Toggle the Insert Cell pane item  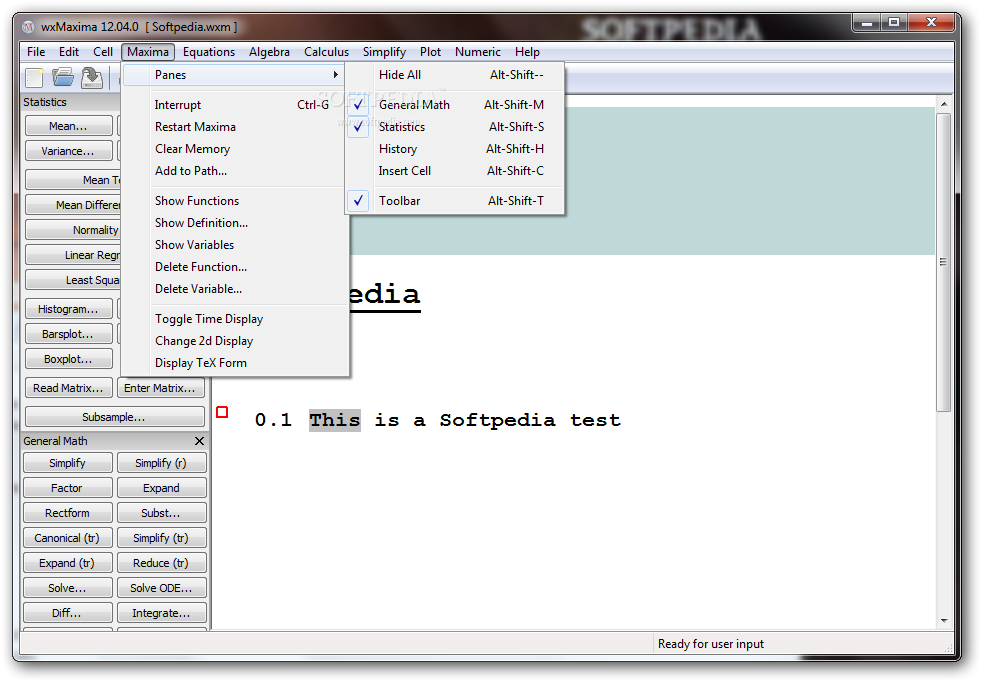[x=455, y=171]
